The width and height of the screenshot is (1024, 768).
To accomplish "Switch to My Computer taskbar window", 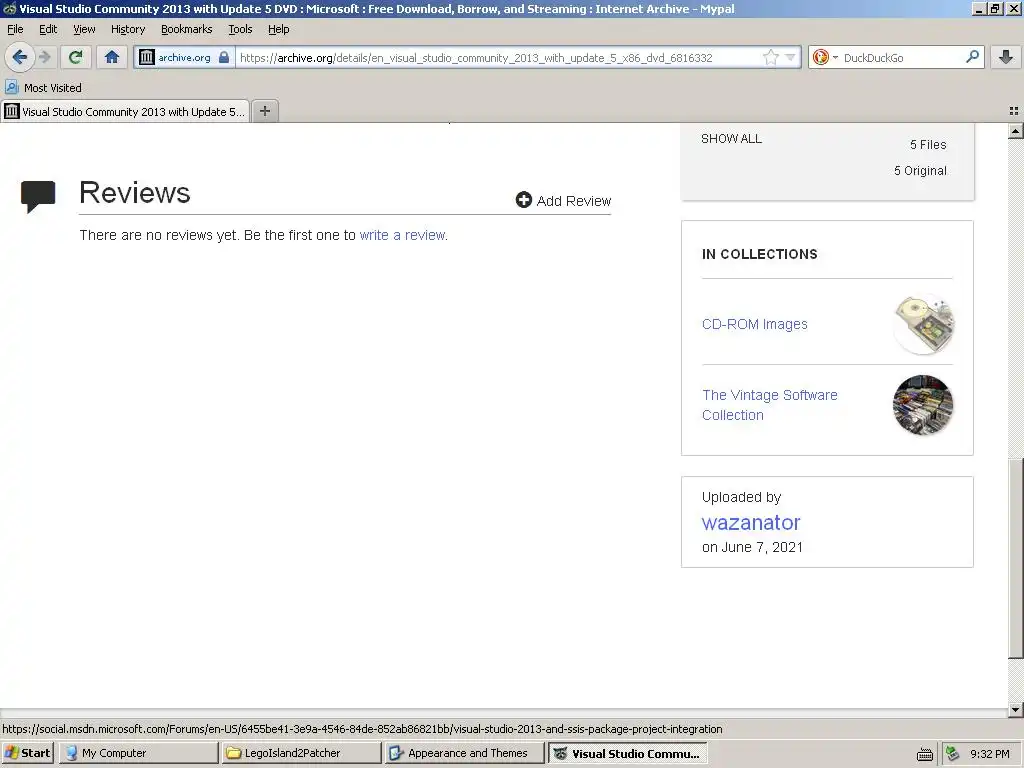I will point(139,753).
